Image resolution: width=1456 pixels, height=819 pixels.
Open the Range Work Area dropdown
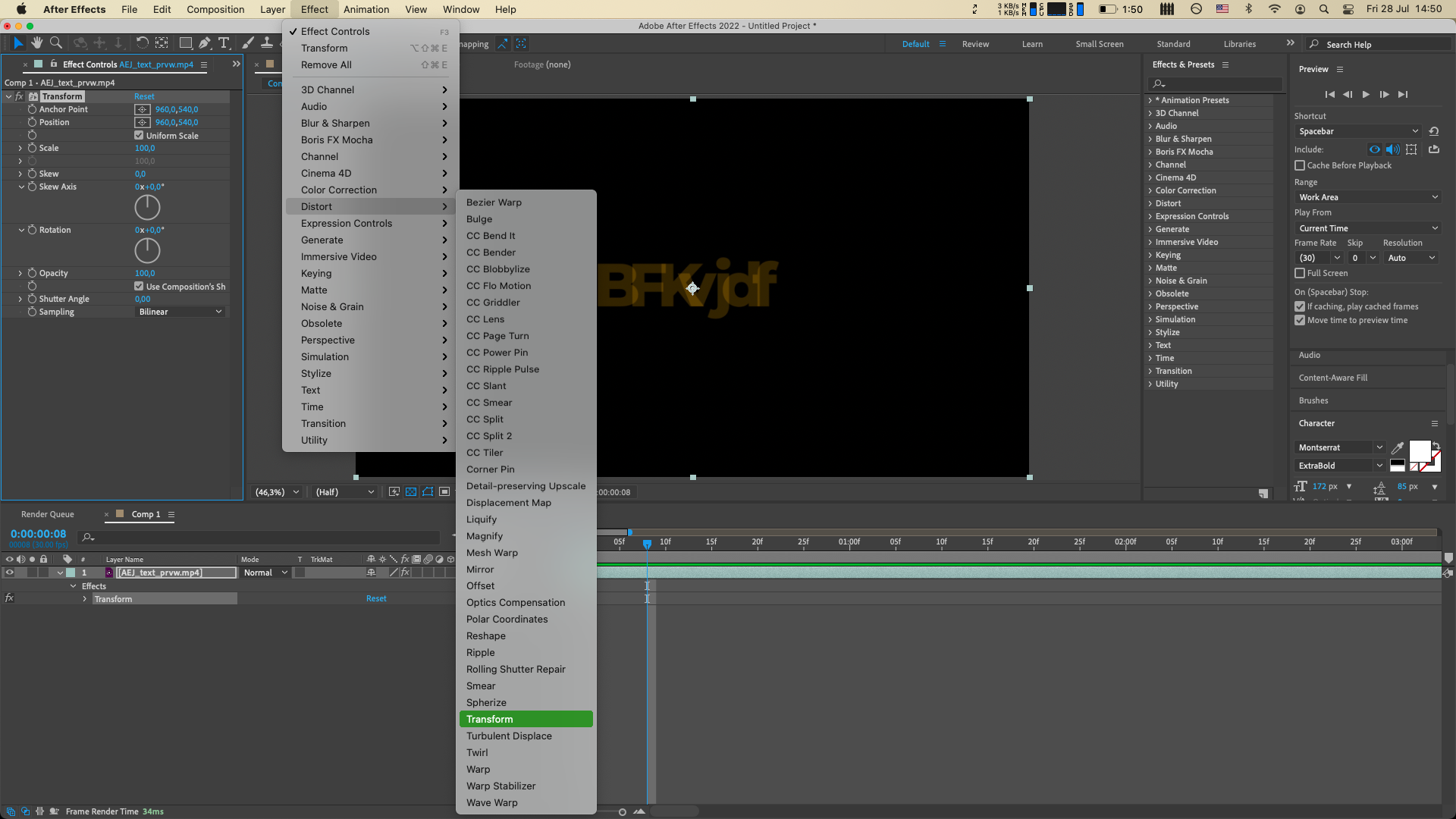(x=1367, y=197)
